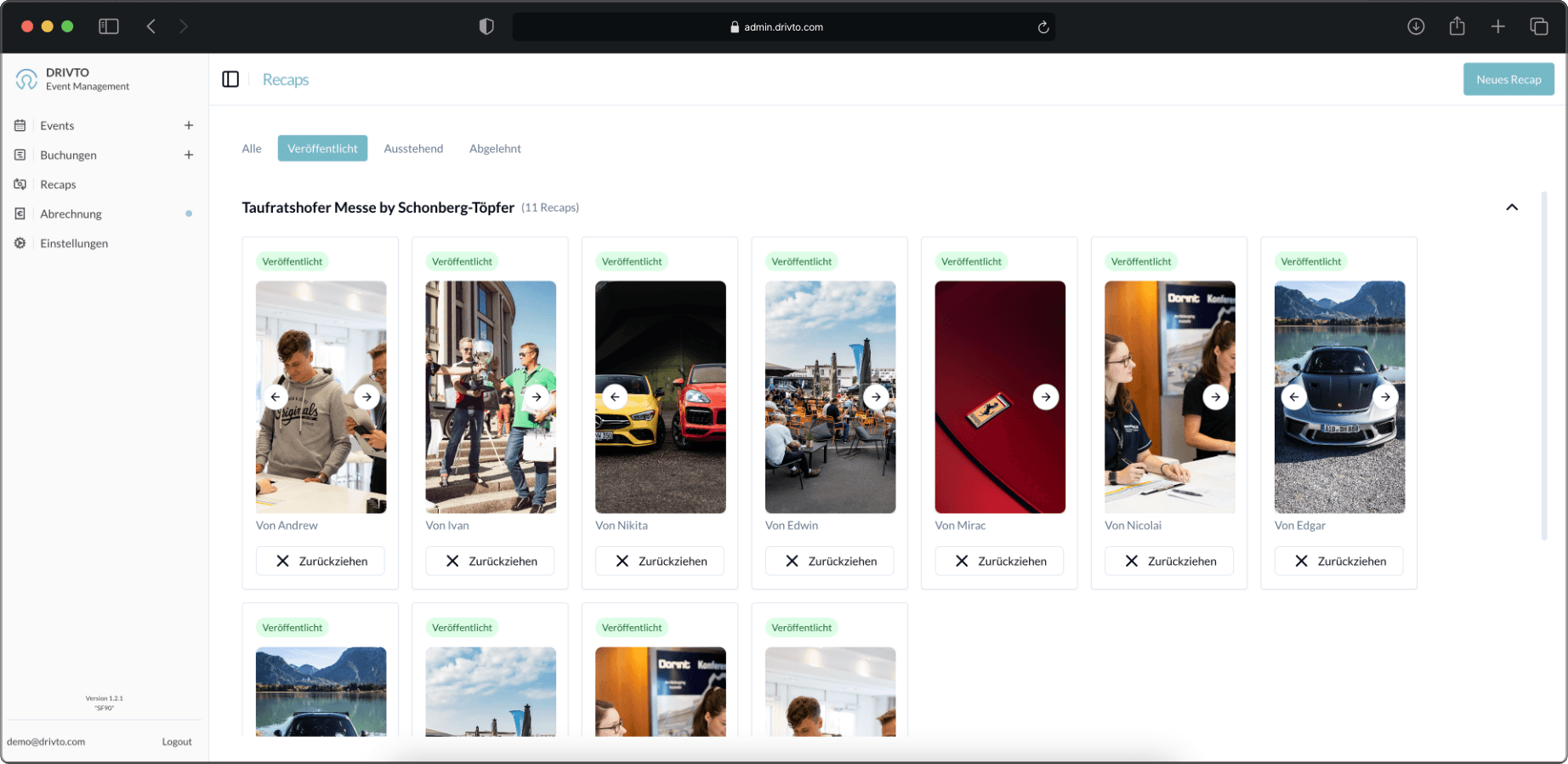Click the Drivto logo icon

click(x=26, y=79)
